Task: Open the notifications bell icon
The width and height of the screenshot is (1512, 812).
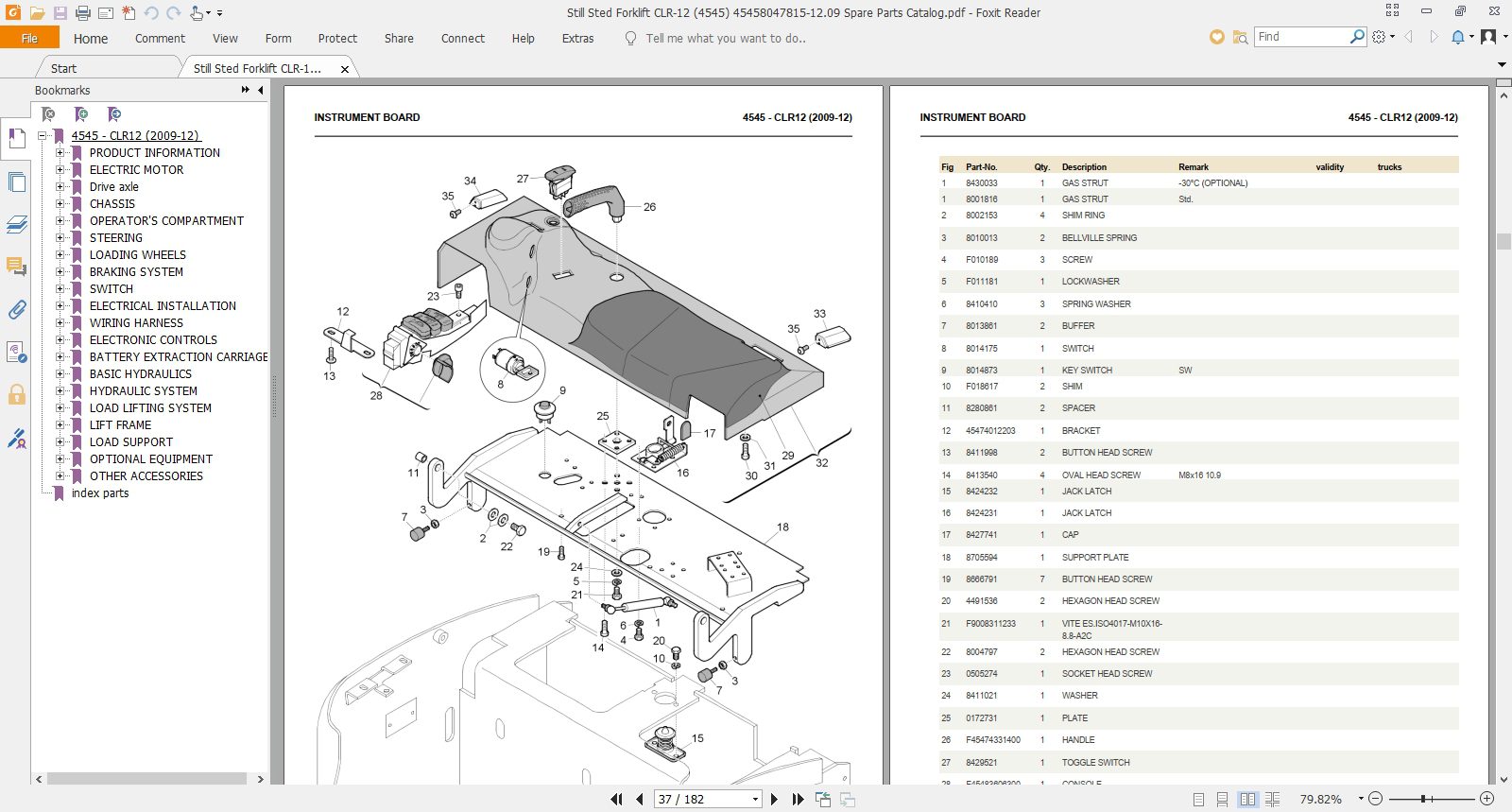Action: point(1458,37)
